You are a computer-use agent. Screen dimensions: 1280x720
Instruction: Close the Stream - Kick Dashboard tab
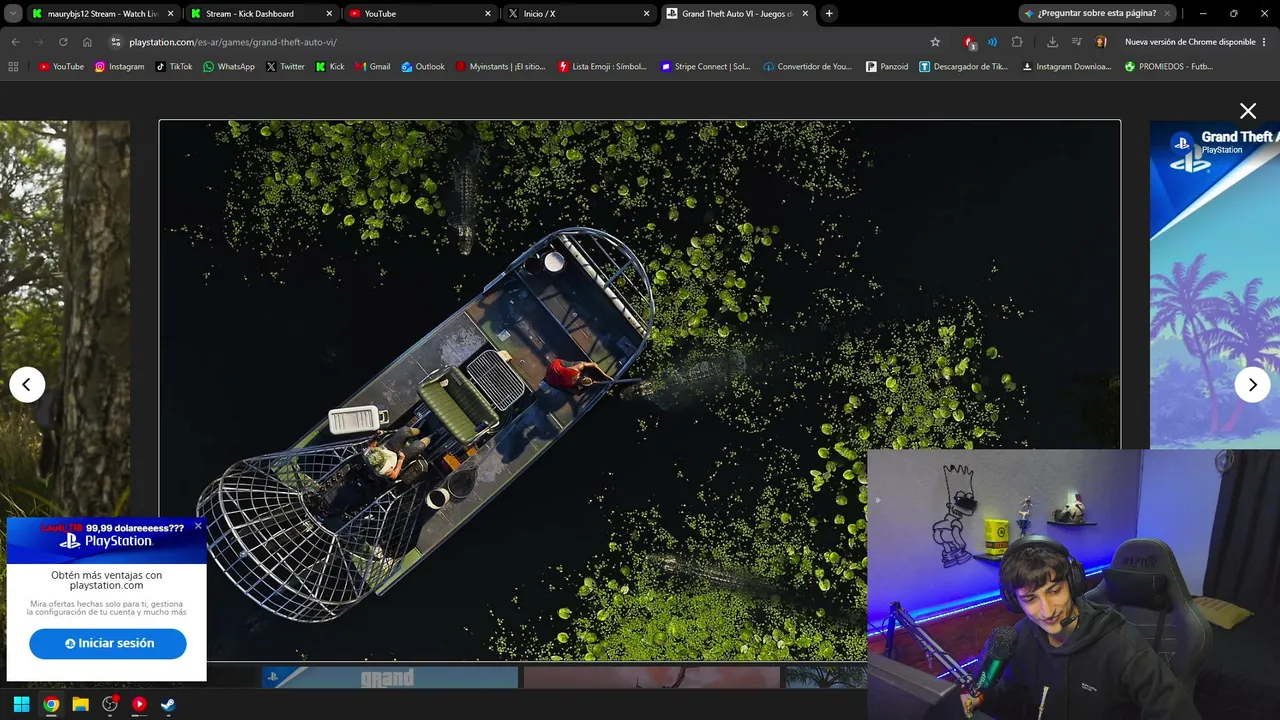(329, 14)
